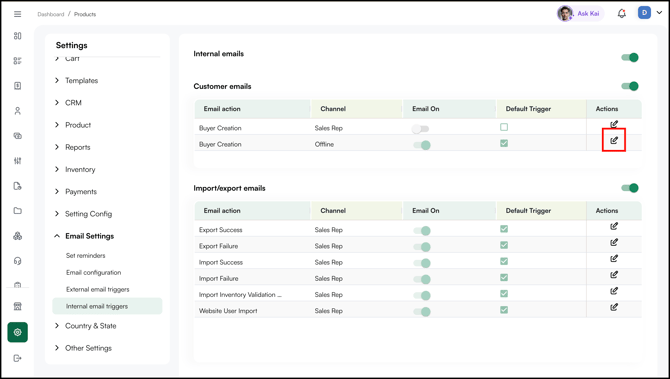The image size is (670, 379).
Task: Toggle Import/export emails switch
Action: 630,188
